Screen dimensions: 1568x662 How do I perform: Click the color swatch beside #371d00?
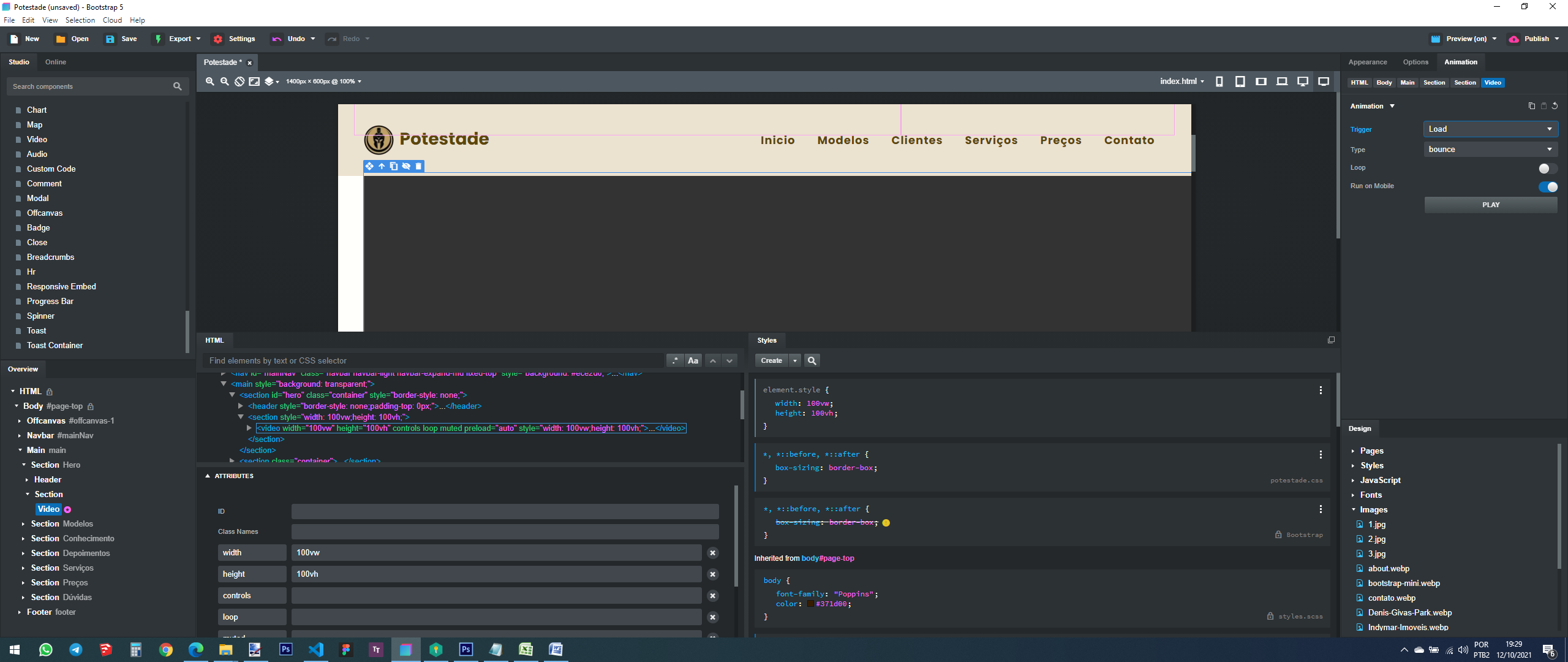tap(810, 604)
